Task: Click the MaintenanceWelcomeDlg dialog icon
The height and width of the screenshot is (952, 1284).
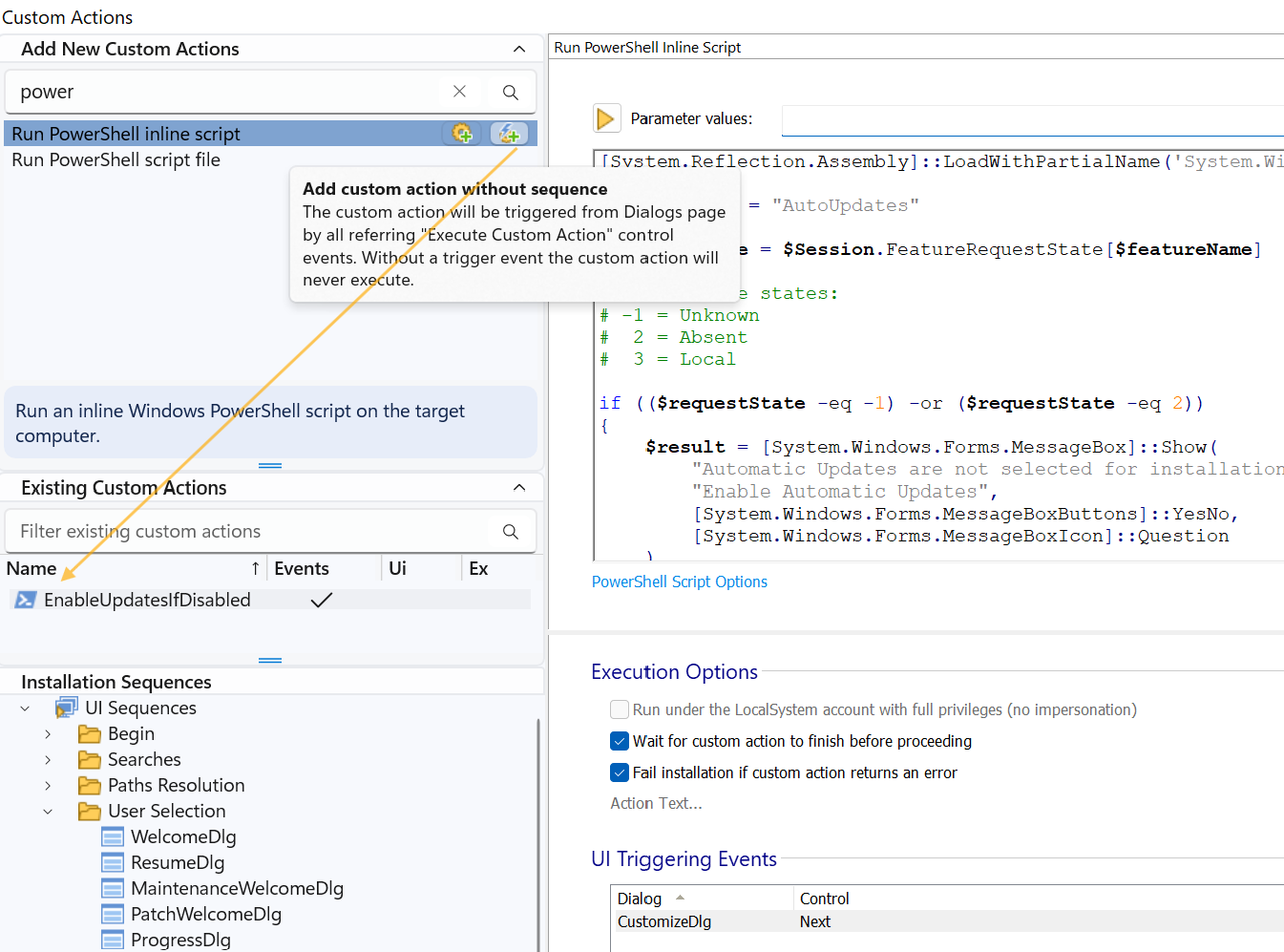Action: (113, 888)
